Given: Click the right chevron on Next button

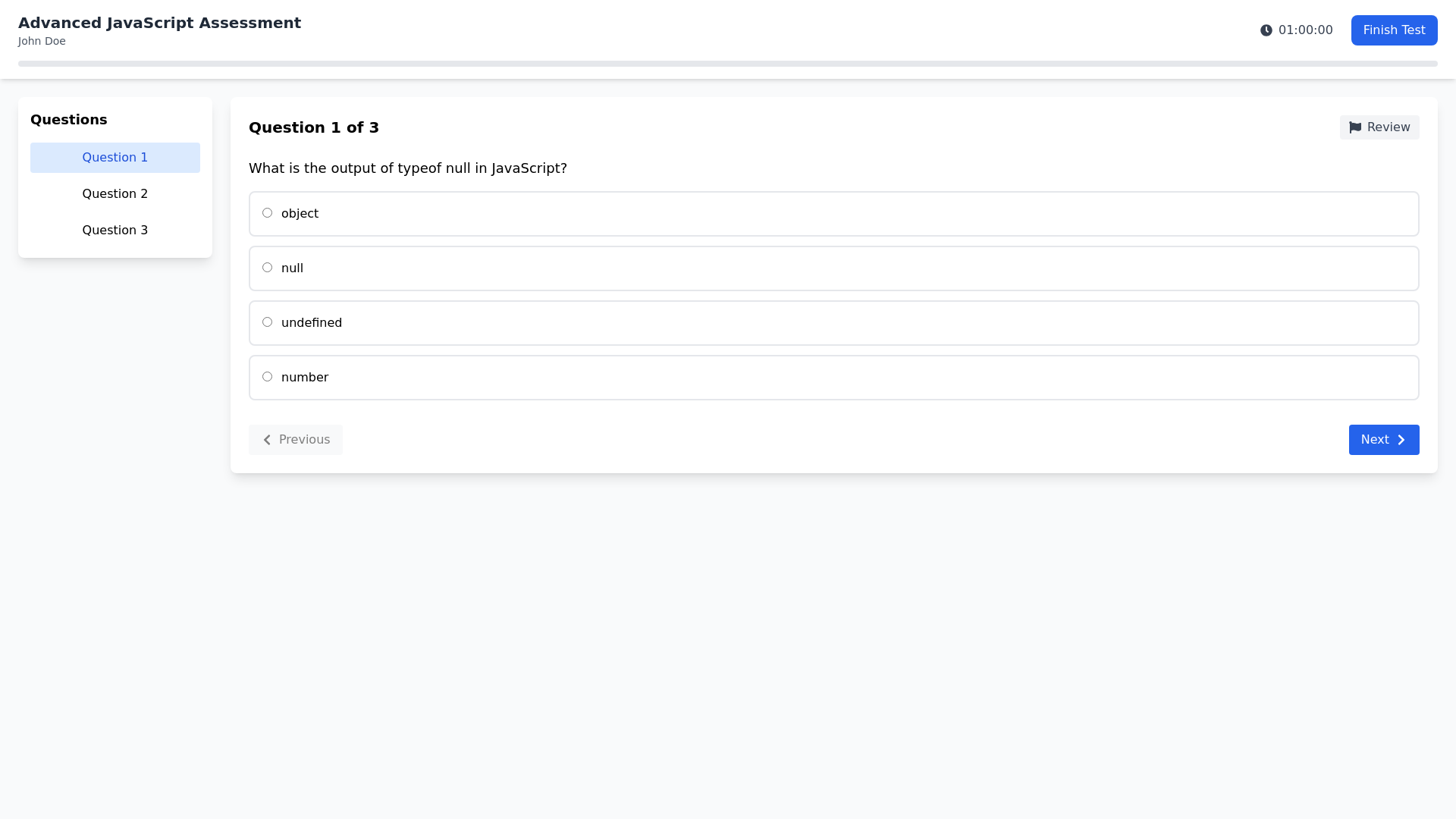Looking at the screenshot, I should tap(1401, 440).
